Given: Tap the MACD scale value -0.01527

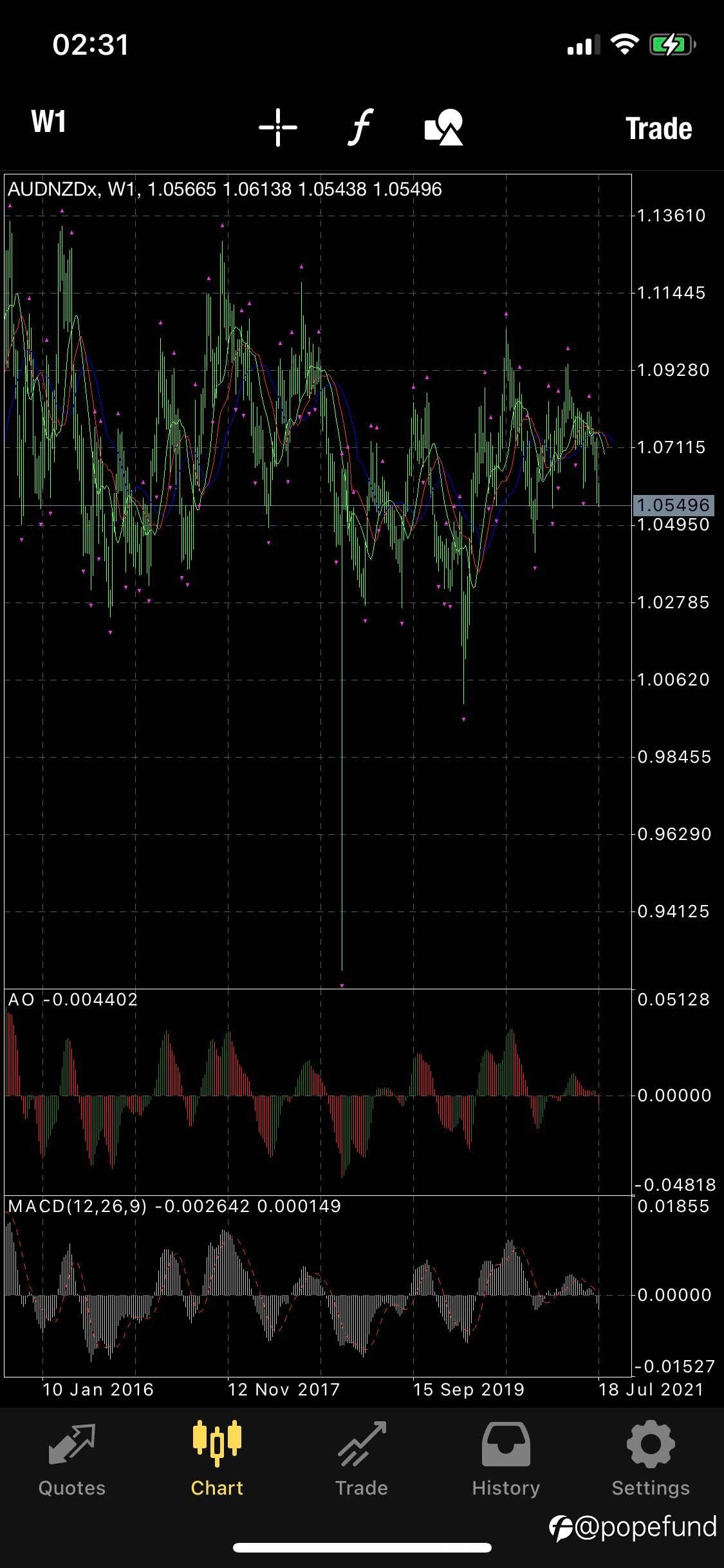Looking at the screenshot, I should 676,1367.
